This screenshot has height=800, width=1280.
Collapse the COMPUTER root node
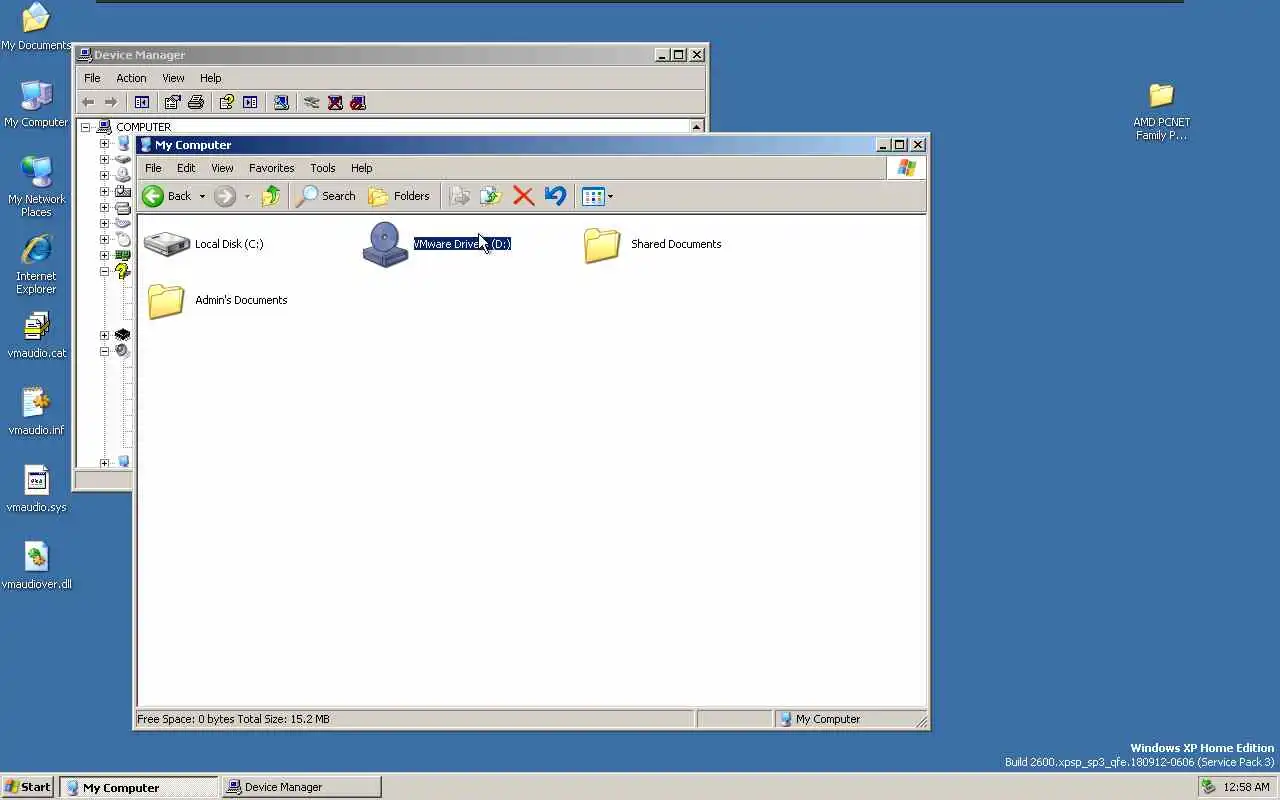86,127
